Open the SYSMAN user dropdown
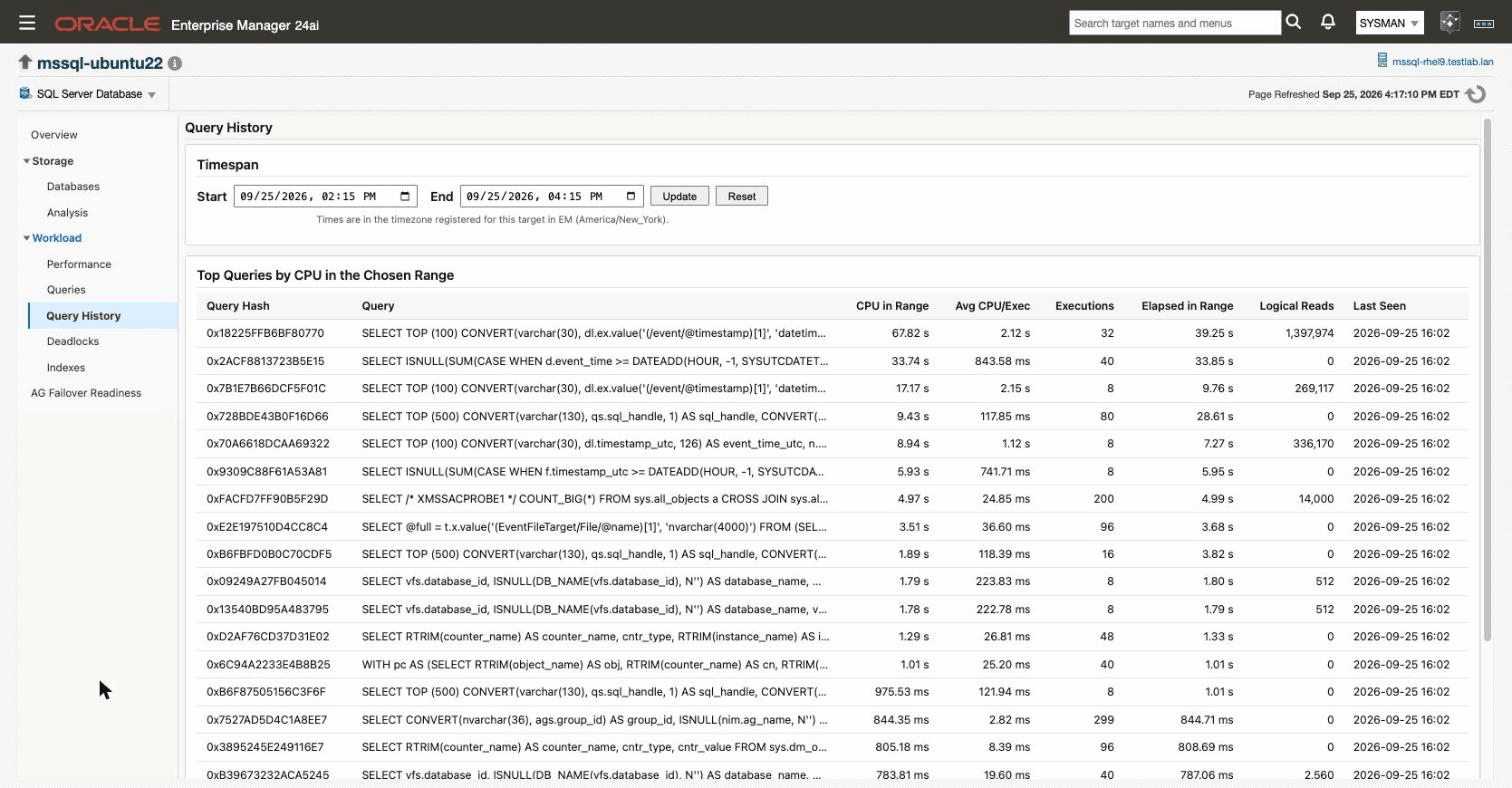This screenshot has height=788, width=1512. tap(1389, 23)
